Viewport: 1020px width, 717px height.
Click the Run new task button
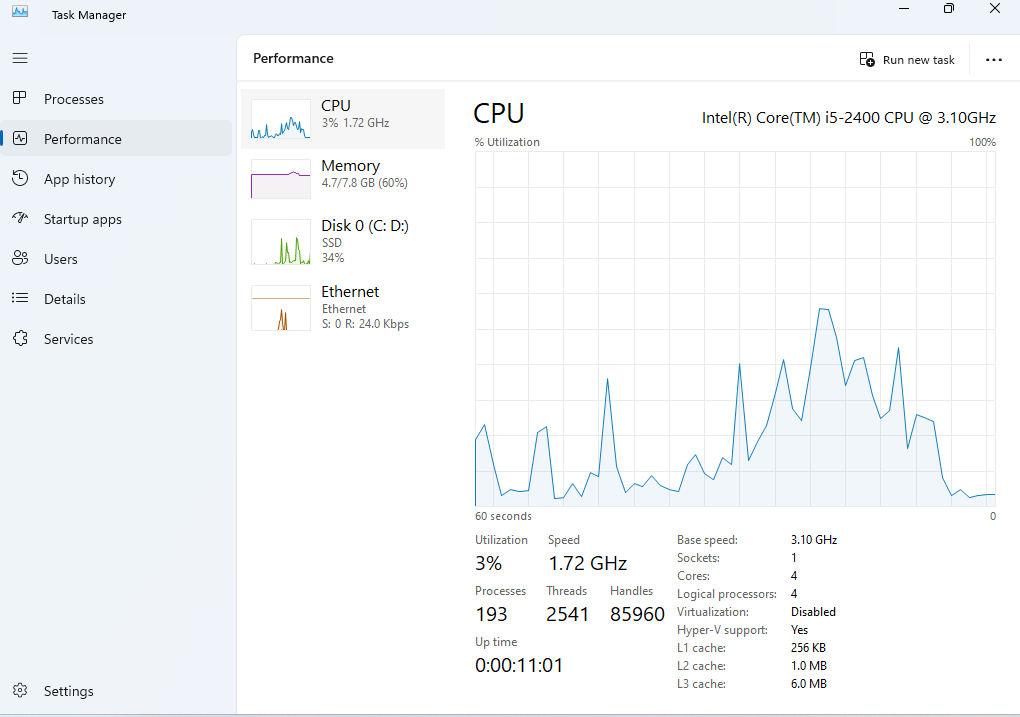click(907, 60)
